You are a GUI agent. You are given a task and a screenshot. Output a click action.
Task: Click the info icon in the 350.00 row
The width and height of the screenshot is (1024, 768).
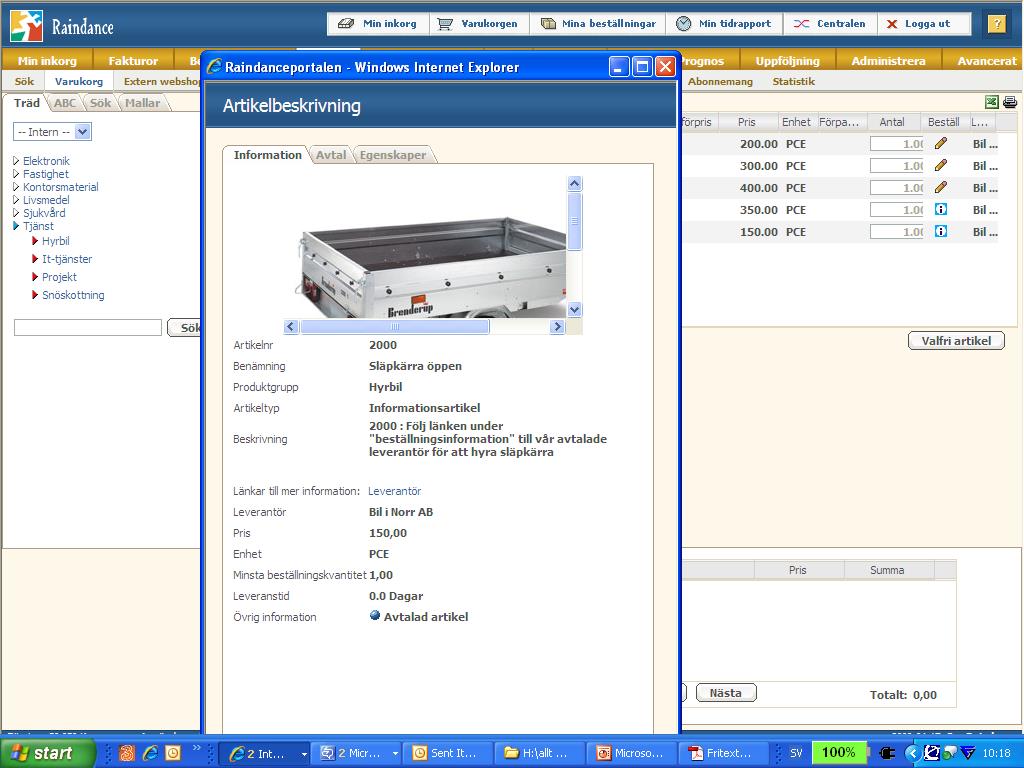(940, 210)
